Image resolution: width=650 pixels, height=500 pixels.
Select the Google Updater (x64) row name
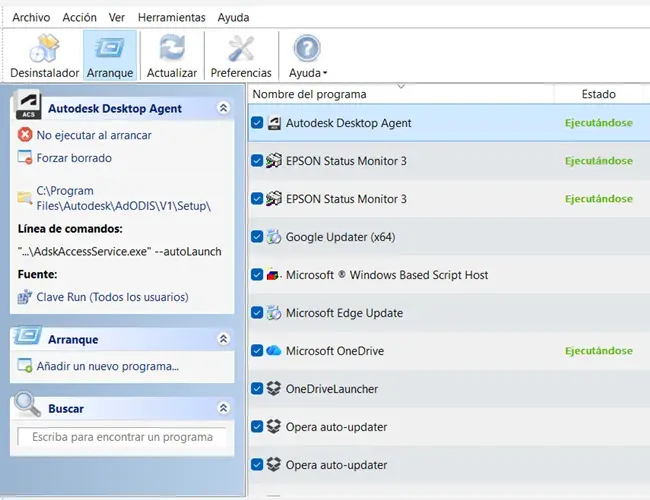340,237
